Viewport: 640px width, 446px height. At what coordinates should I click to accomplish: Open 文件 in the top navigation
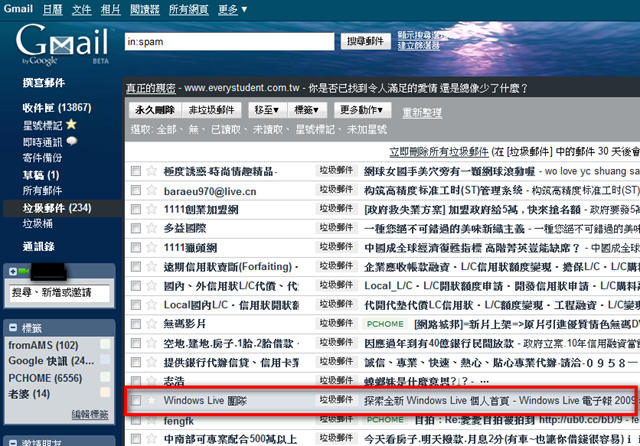tap(82, 9)
